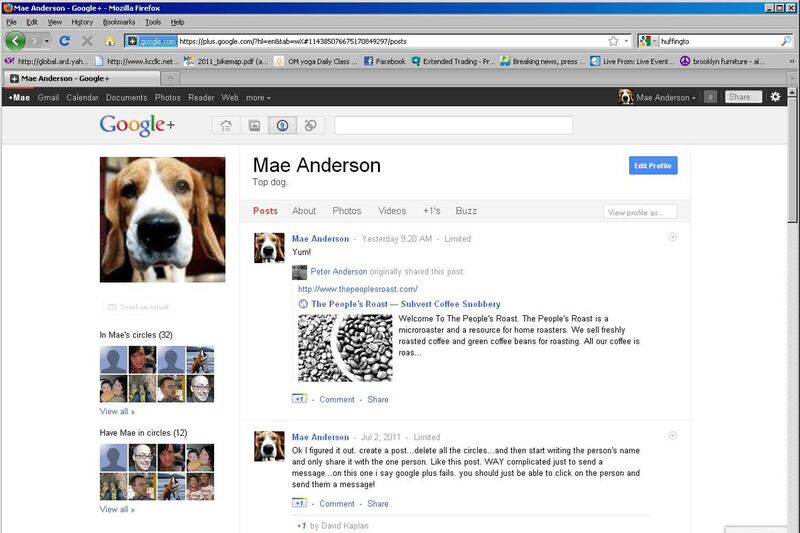This screenshot has height=533, width=800.
Task: Toggle +1 on the People's Roast post
Action: (x=298, y=399)
